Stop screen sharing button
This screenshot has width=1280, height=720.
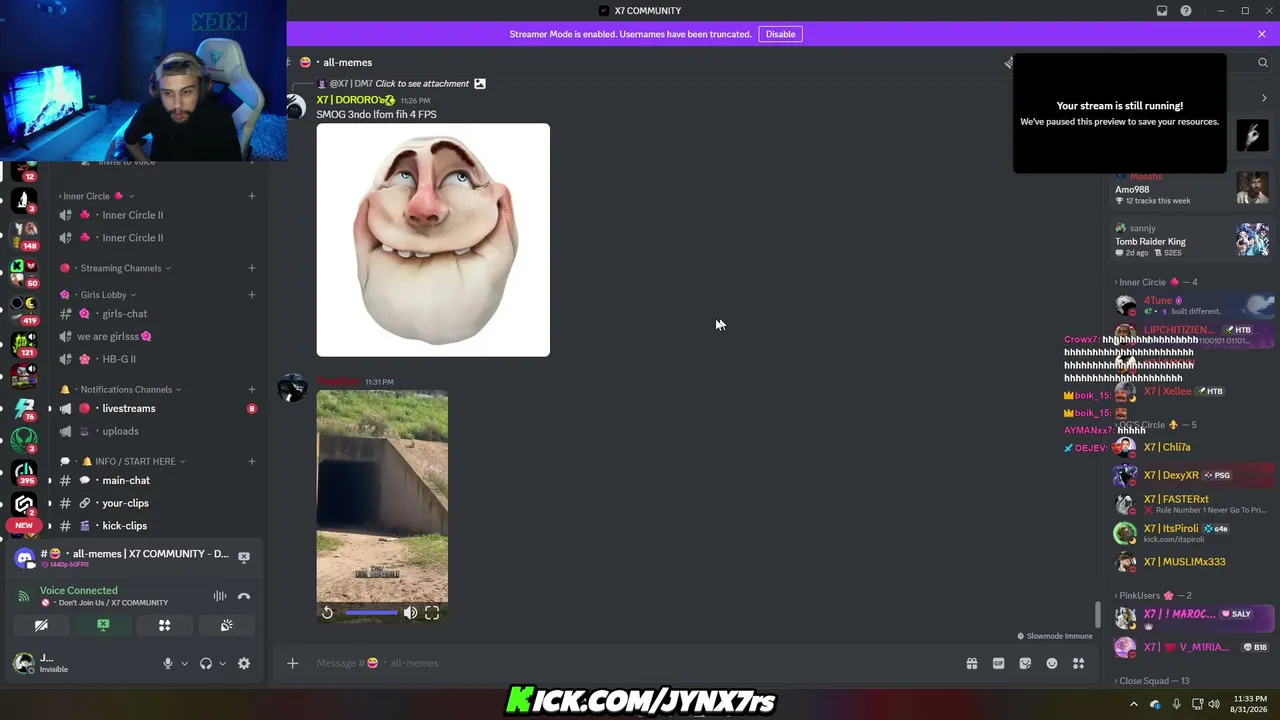pyautogui.click(x=103, y=625)
